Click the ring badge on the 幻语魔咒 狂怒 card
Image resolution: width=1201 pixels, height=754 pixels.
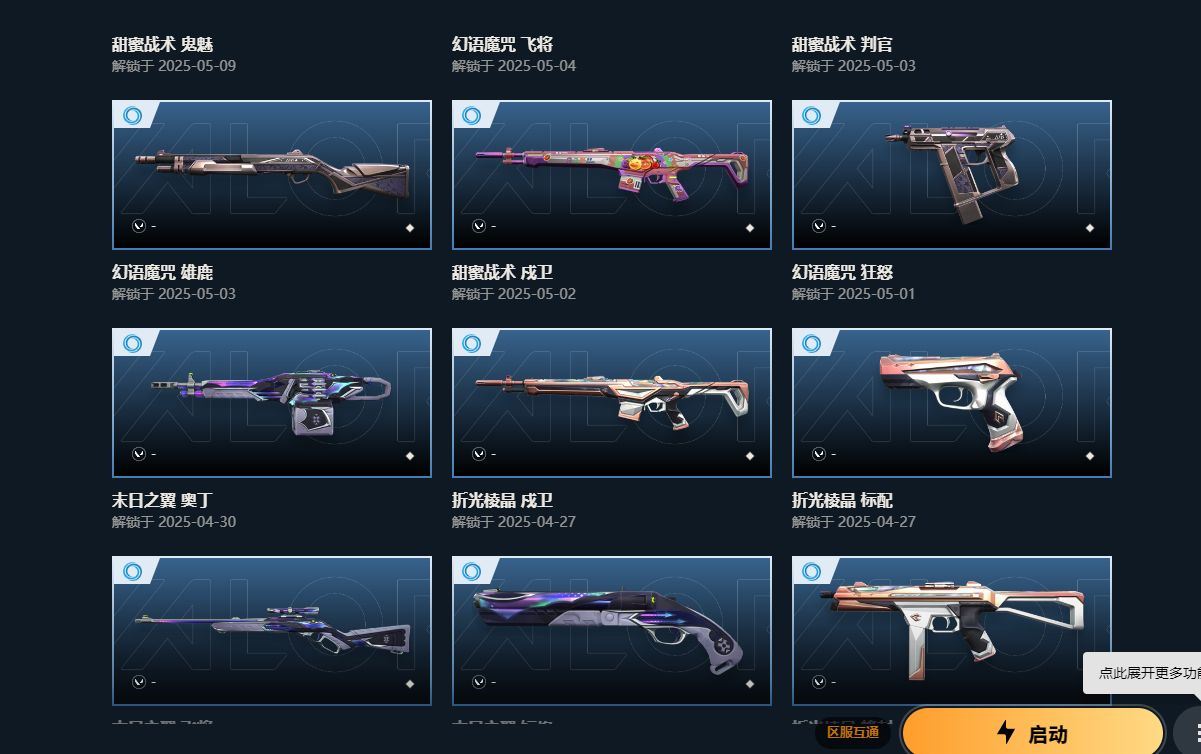[812, 115]
